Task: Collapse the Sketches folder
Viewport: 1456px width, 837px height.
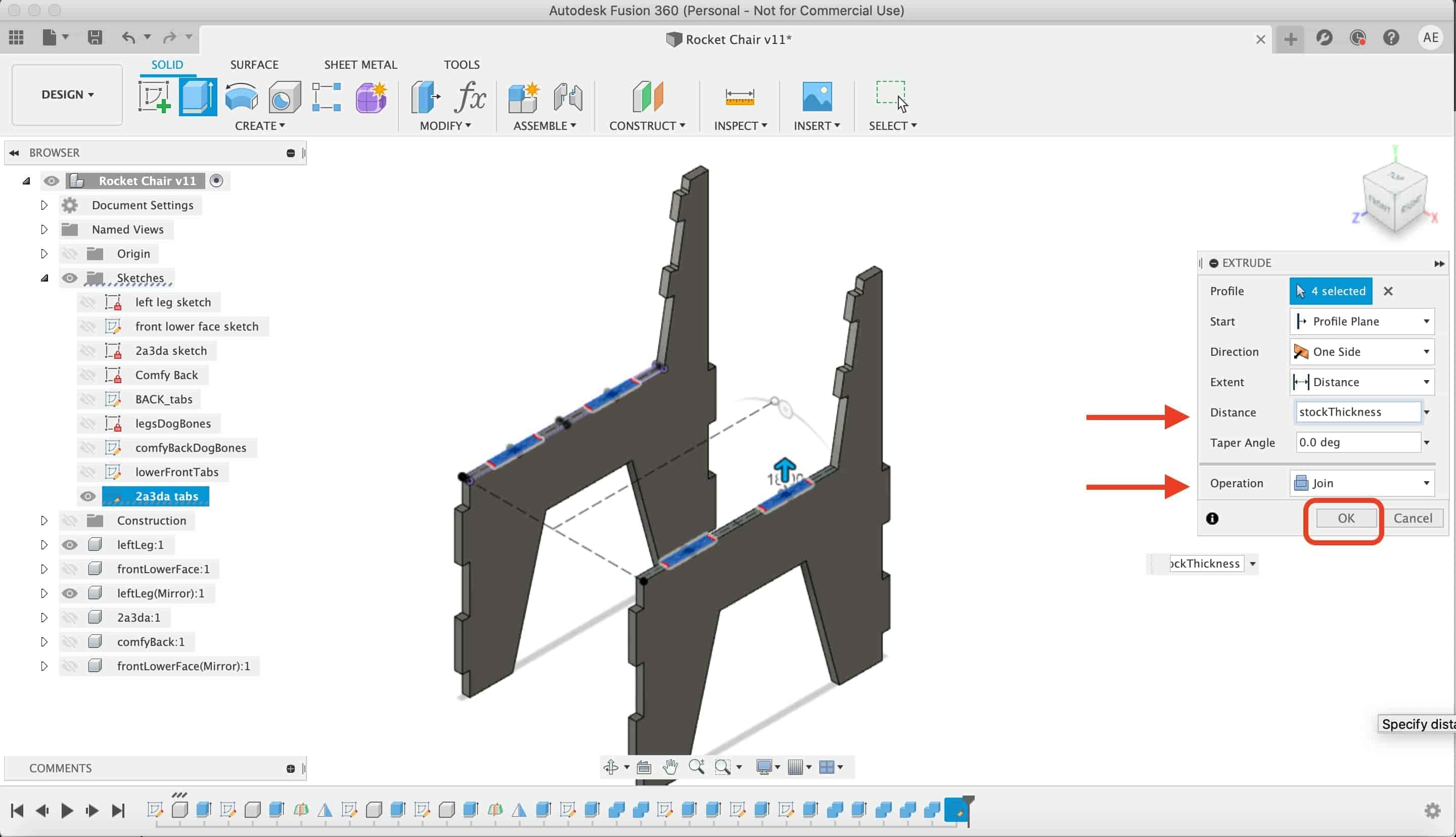Action: 44,278
